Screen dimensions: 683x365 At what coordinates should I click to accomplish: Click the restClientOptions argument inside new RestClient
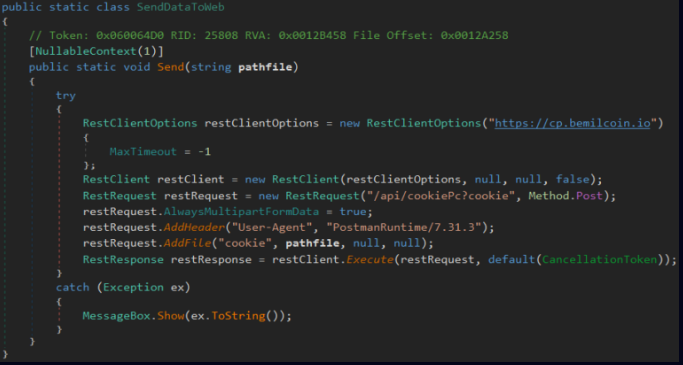point(403,179)
